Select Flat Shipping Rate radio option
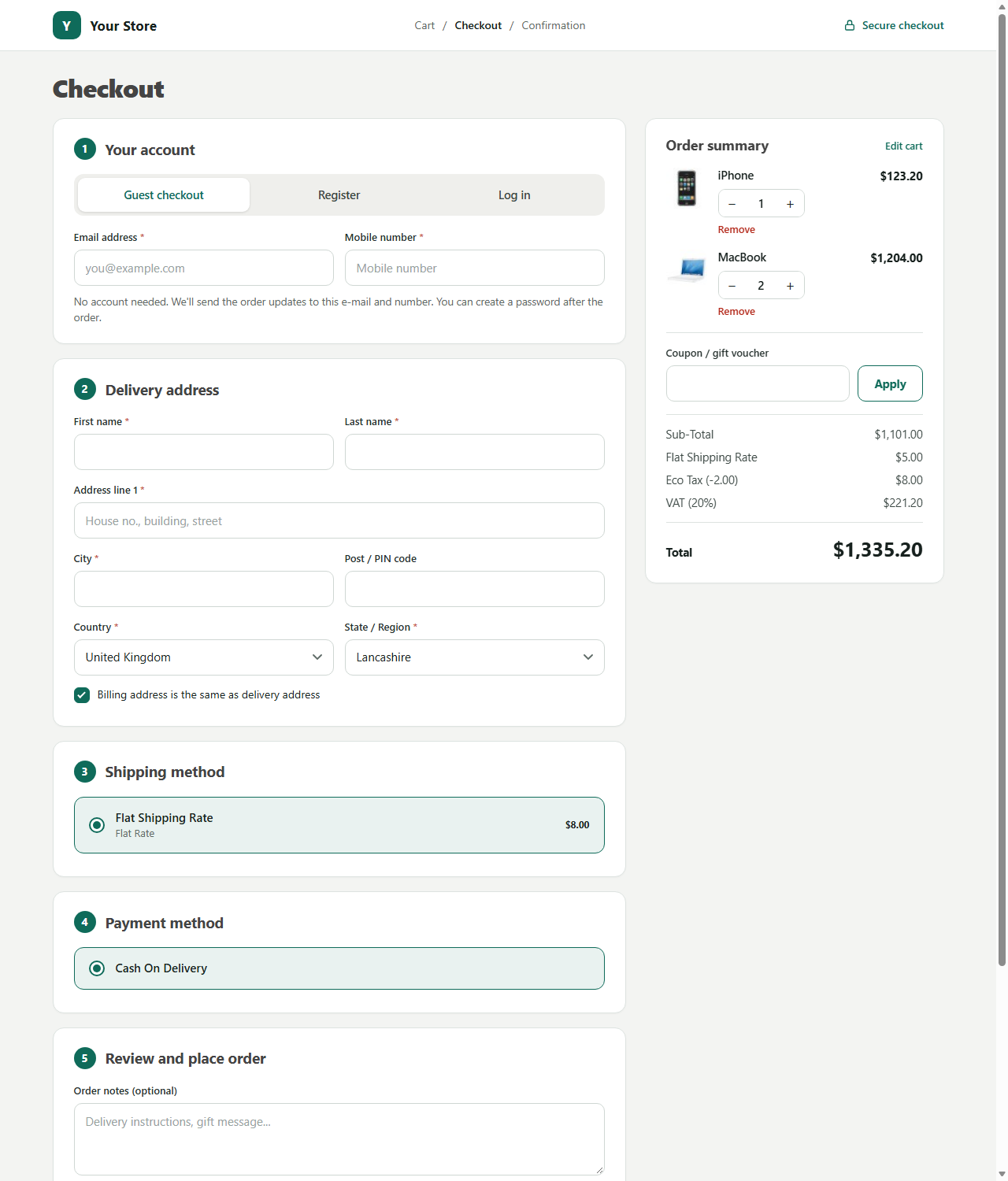Screen dimensions: 1008x1181 pyautogui.click(x=97, y=825)
